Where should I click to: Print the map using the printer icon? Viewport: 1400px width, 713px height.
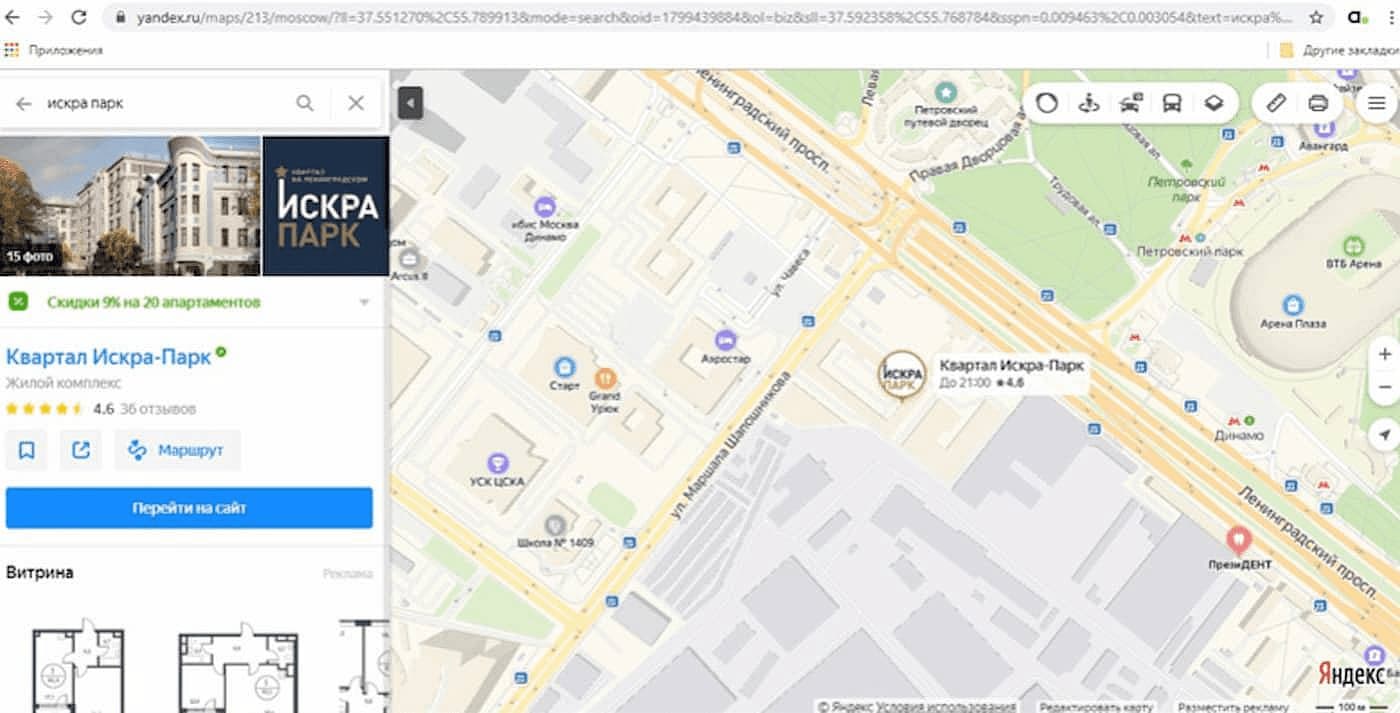click(x=1318, y=103)
